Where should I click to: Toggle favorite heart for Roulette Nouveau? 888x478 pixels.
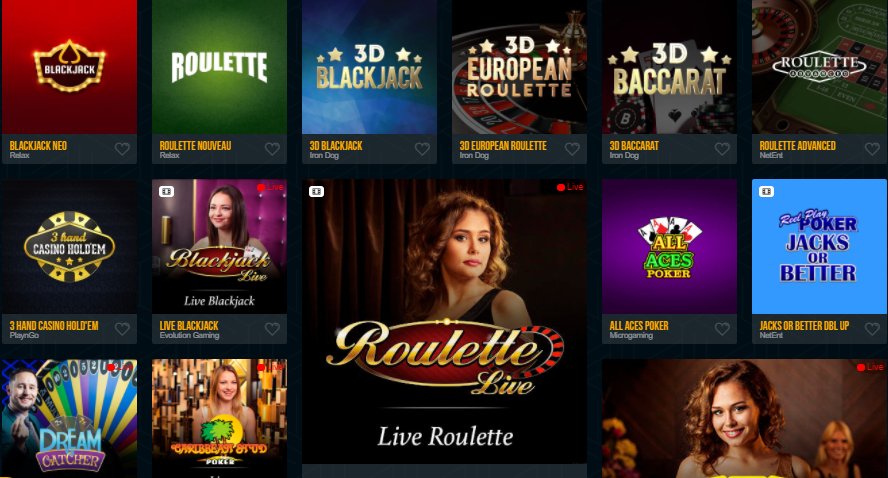coord(272,149)
